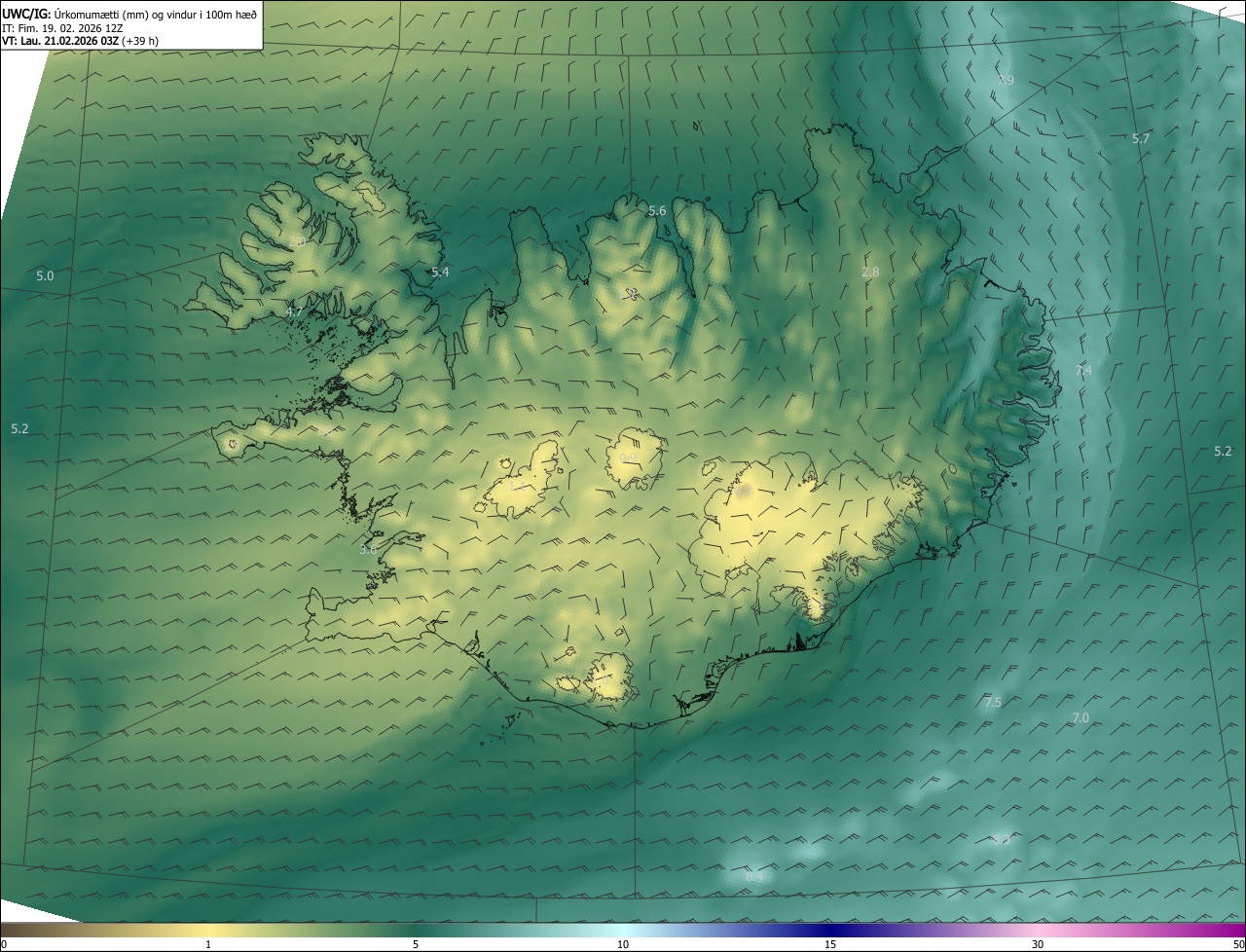
Task: Click the 7.9 value label on the map
Action: pos(1006,81)
